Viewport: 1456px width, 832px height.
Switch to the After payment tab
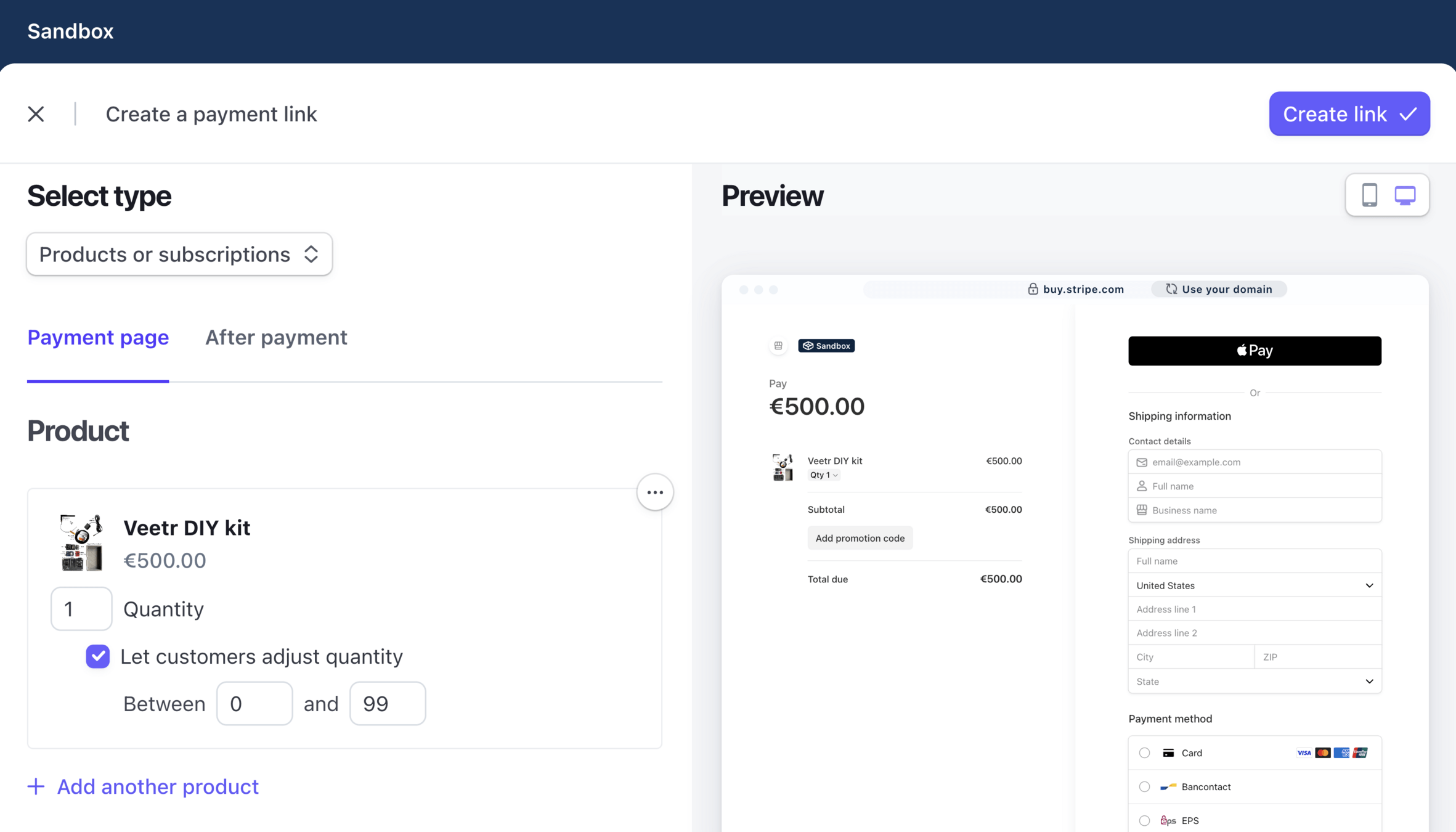pyautogui.click(x=276, y=337)
